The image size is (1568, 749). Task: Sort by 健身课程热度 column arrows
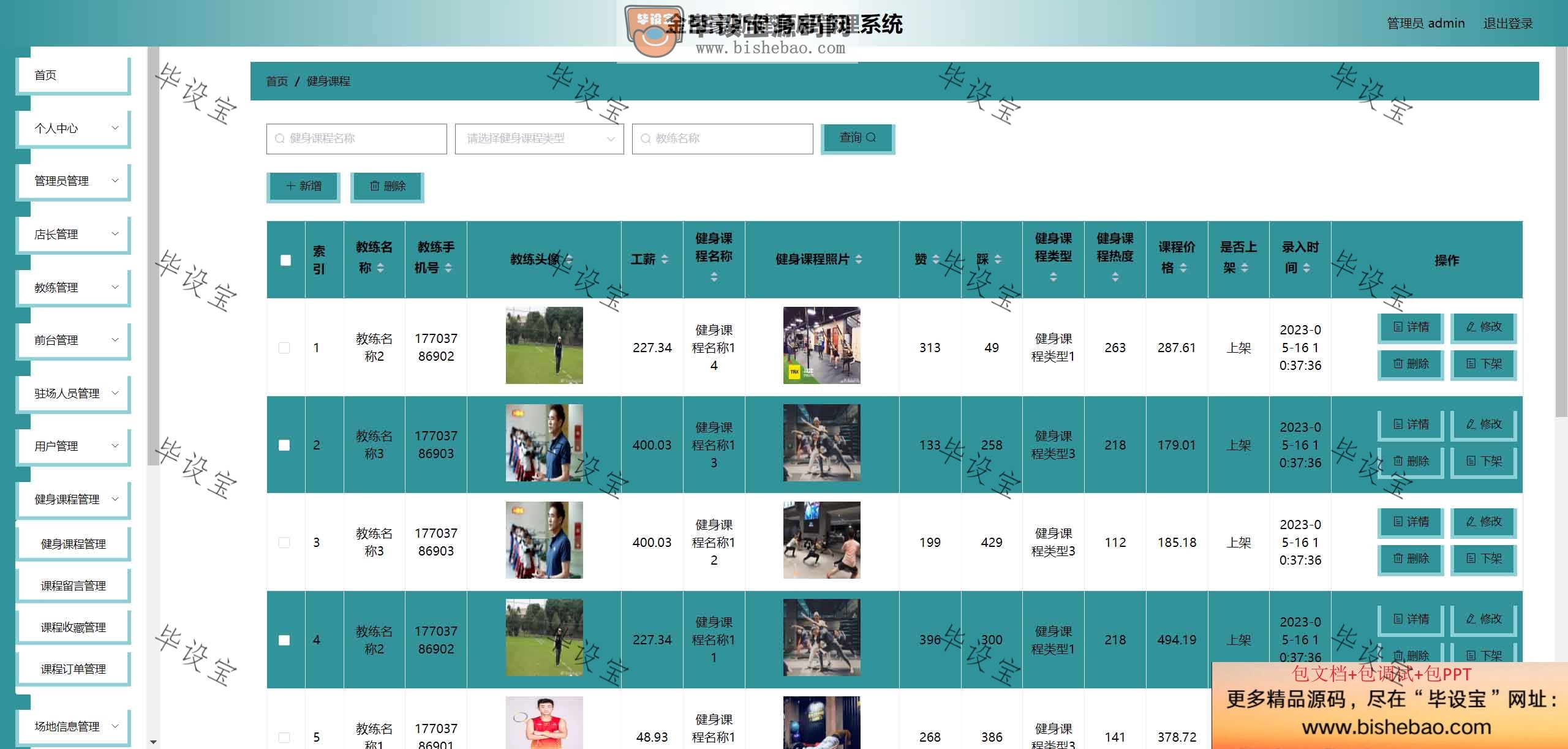pyautogui.click(x=1115, y=277)
